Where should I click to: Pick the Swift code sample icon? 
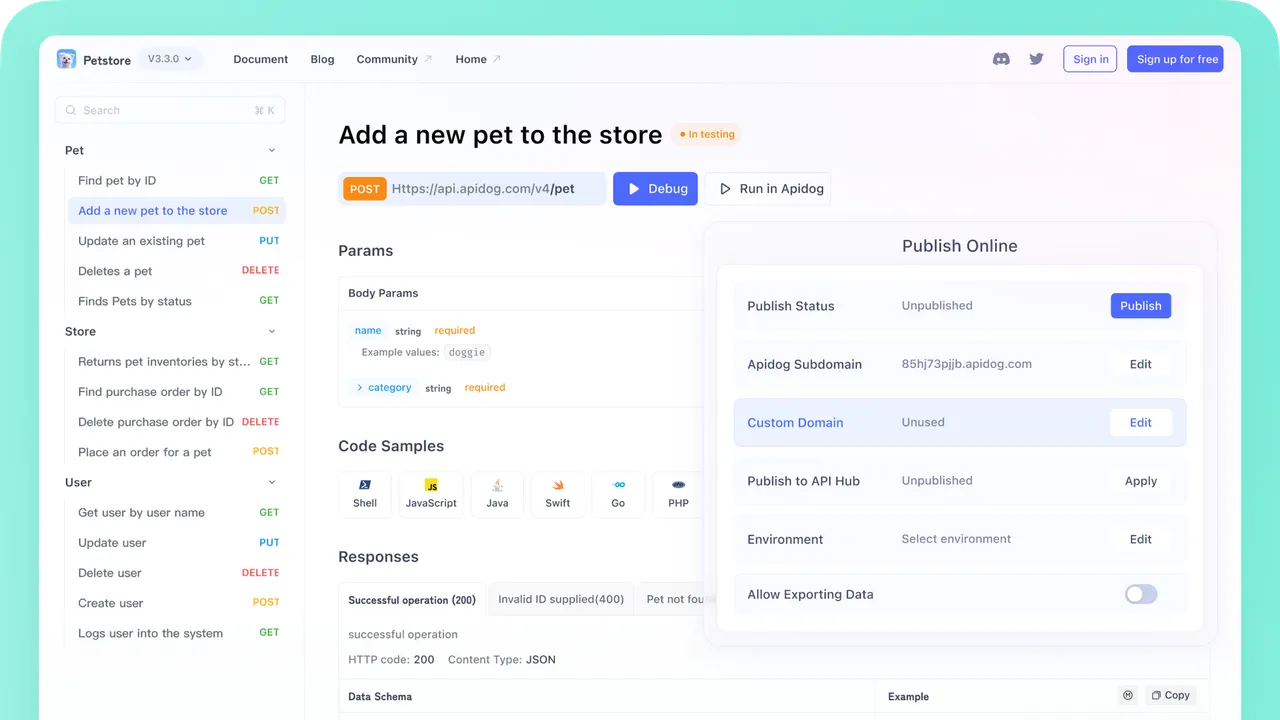pyautogui.click(x=558, y=485)
